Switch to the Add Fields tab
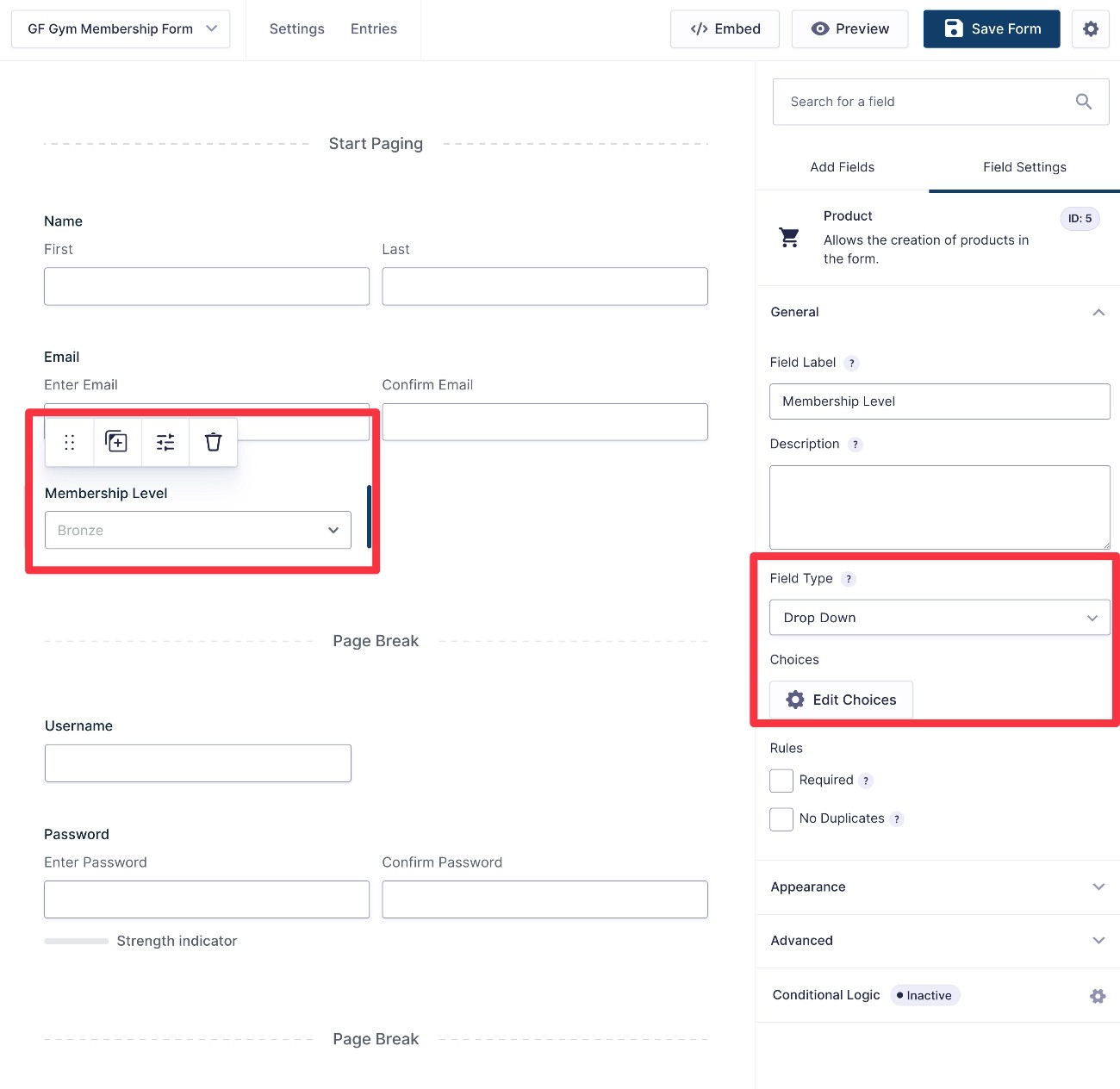This screenshot has width=1120, height=1089. pos(842,167)
